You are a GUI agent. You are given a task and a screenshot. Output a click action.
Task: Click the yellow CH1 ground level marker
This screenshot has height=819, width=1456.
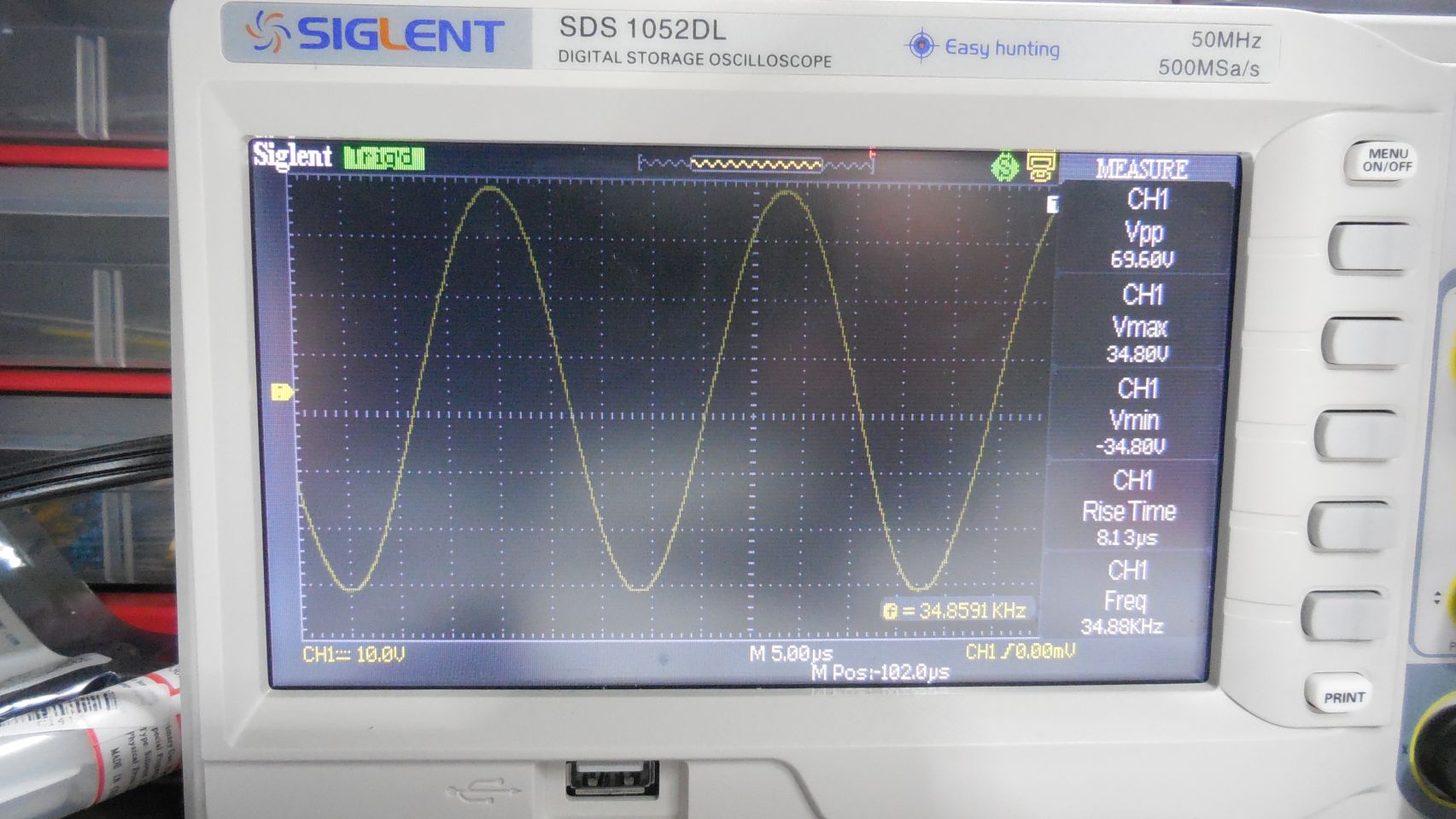(283, 392)
